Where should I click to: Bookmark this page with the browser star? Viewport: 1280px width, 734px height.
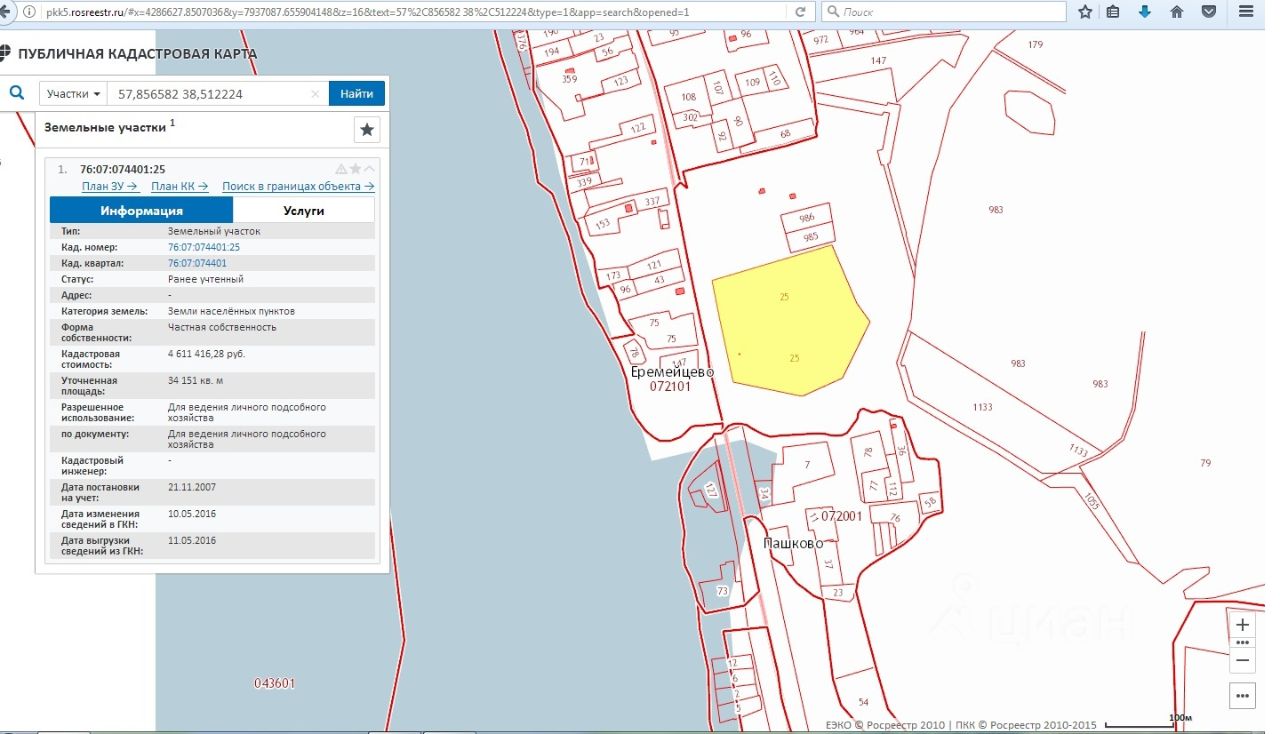(x=1085, y=12)
